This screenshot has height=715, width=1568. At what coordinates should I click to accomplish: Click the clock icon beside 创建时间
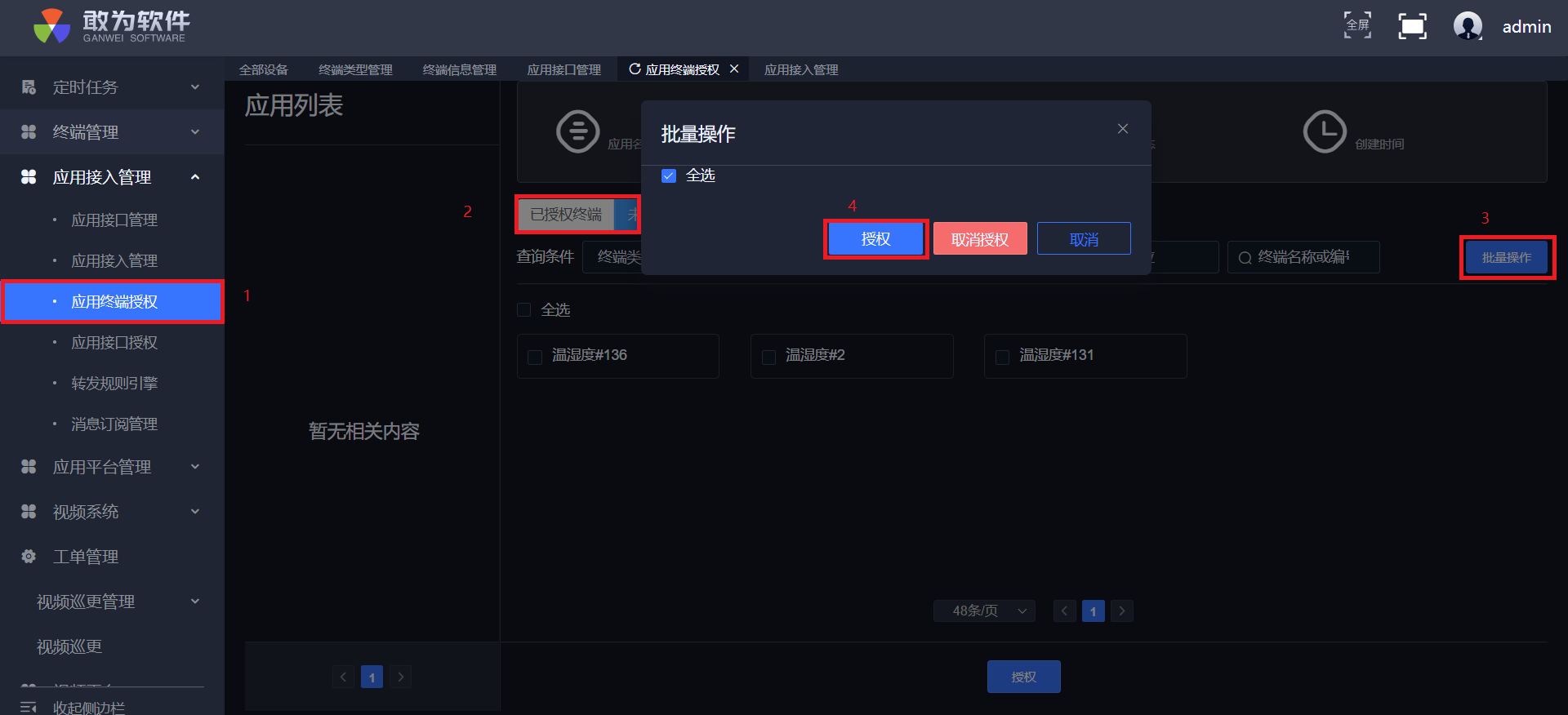[1325, 131]
